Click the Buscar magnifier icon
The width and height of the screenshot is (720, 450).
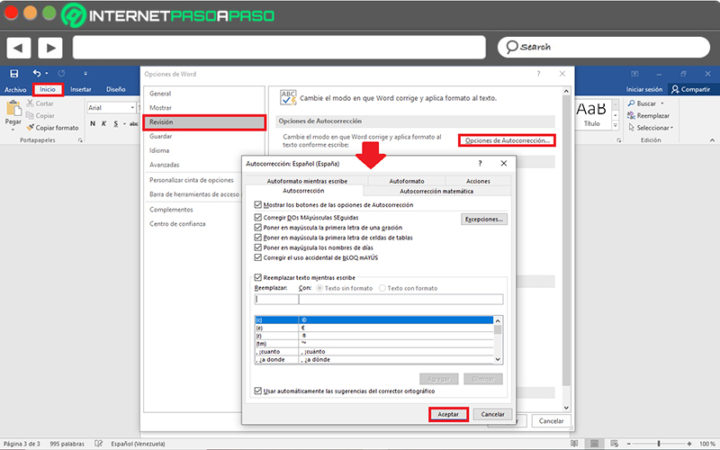pos(631,103)
